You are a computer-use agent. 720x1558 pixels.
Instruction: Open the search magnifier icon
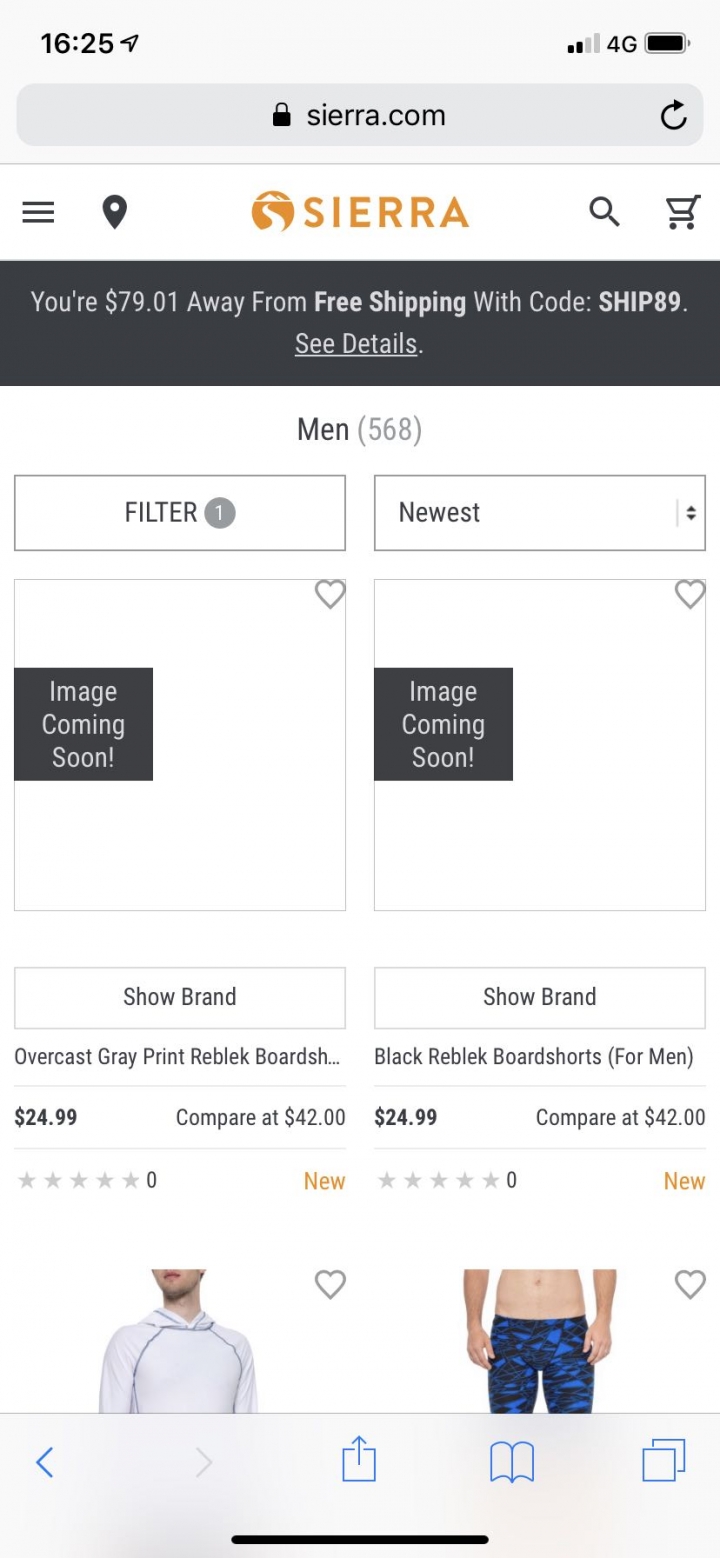[604, 212]
